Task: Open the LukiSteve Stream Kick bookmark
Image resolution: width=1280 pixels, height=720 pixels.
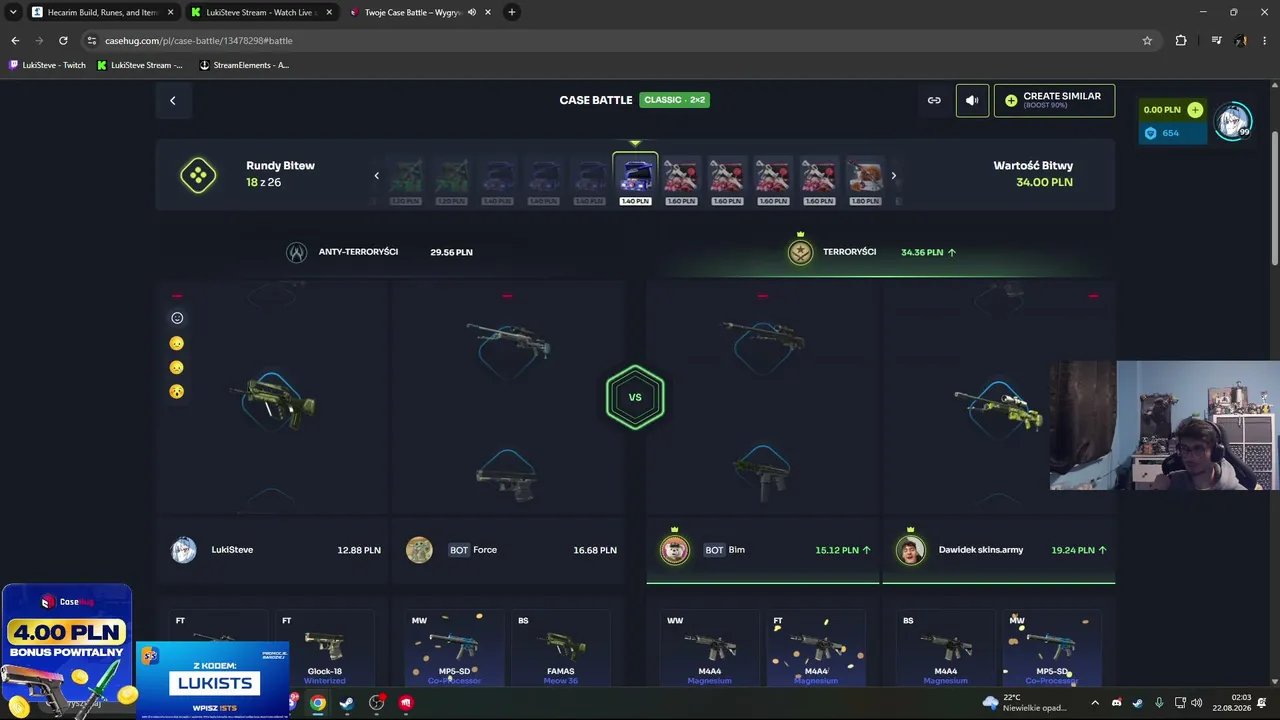Action: tap(140, 65)
